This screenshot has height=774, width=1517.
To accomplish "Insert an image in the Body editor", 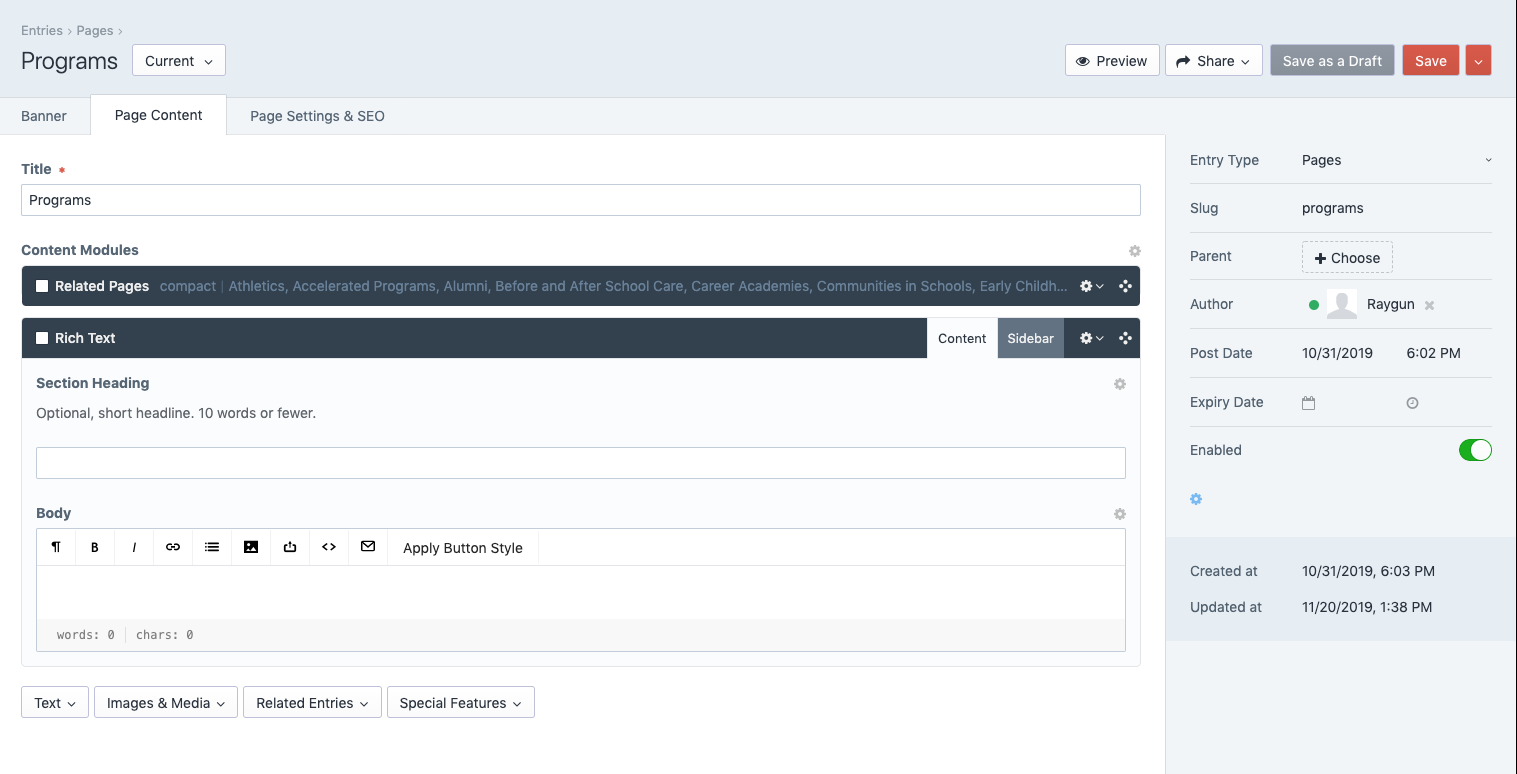I will (250, 547).
